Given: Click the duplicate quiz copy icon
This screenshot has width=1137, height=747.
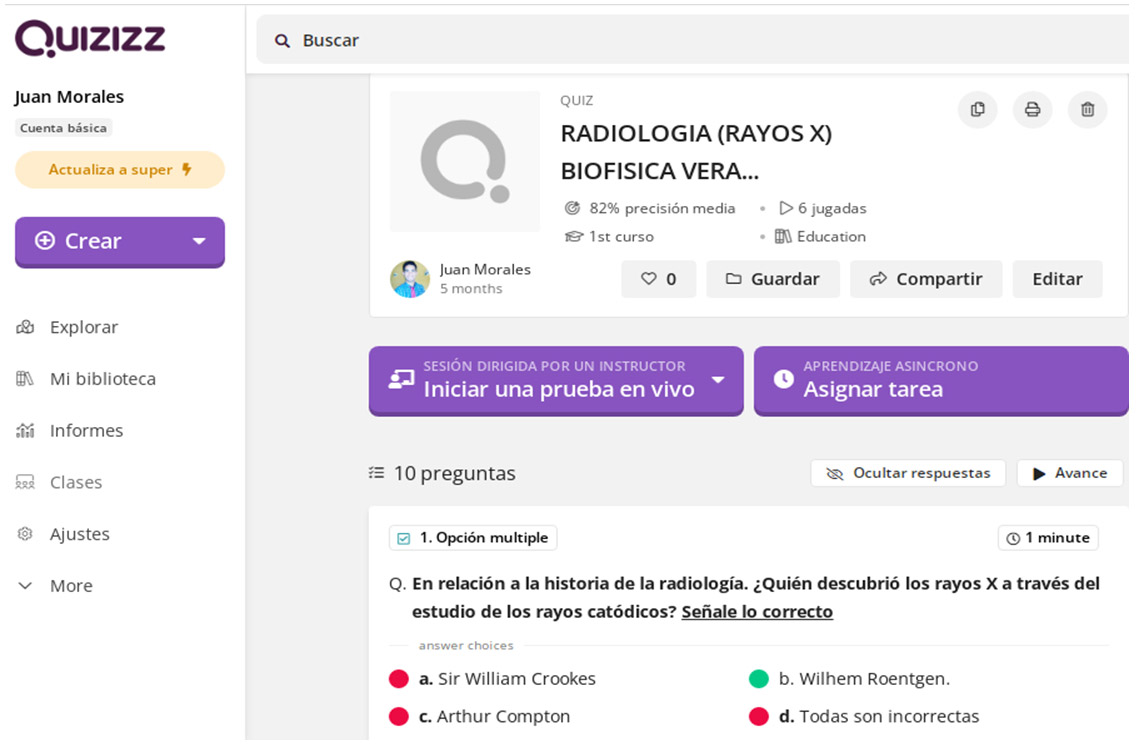Looking at the screenshot, I should coord(977,110).
